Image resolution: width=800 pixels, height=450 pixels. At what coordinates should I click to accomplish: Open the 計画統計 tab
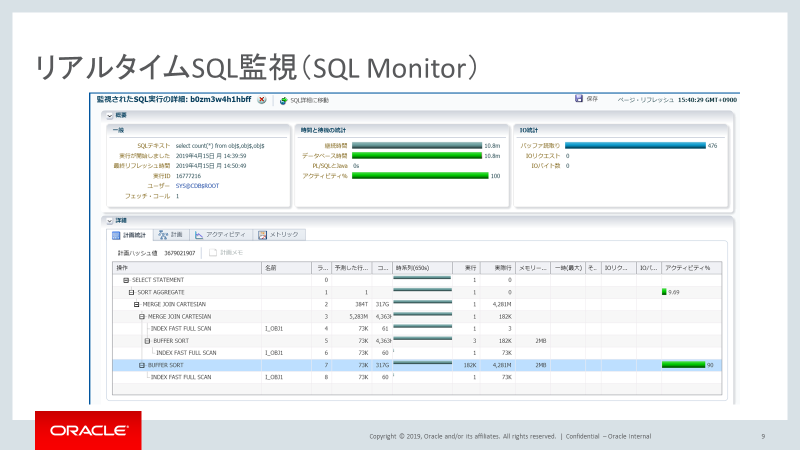tap(130, 235)
